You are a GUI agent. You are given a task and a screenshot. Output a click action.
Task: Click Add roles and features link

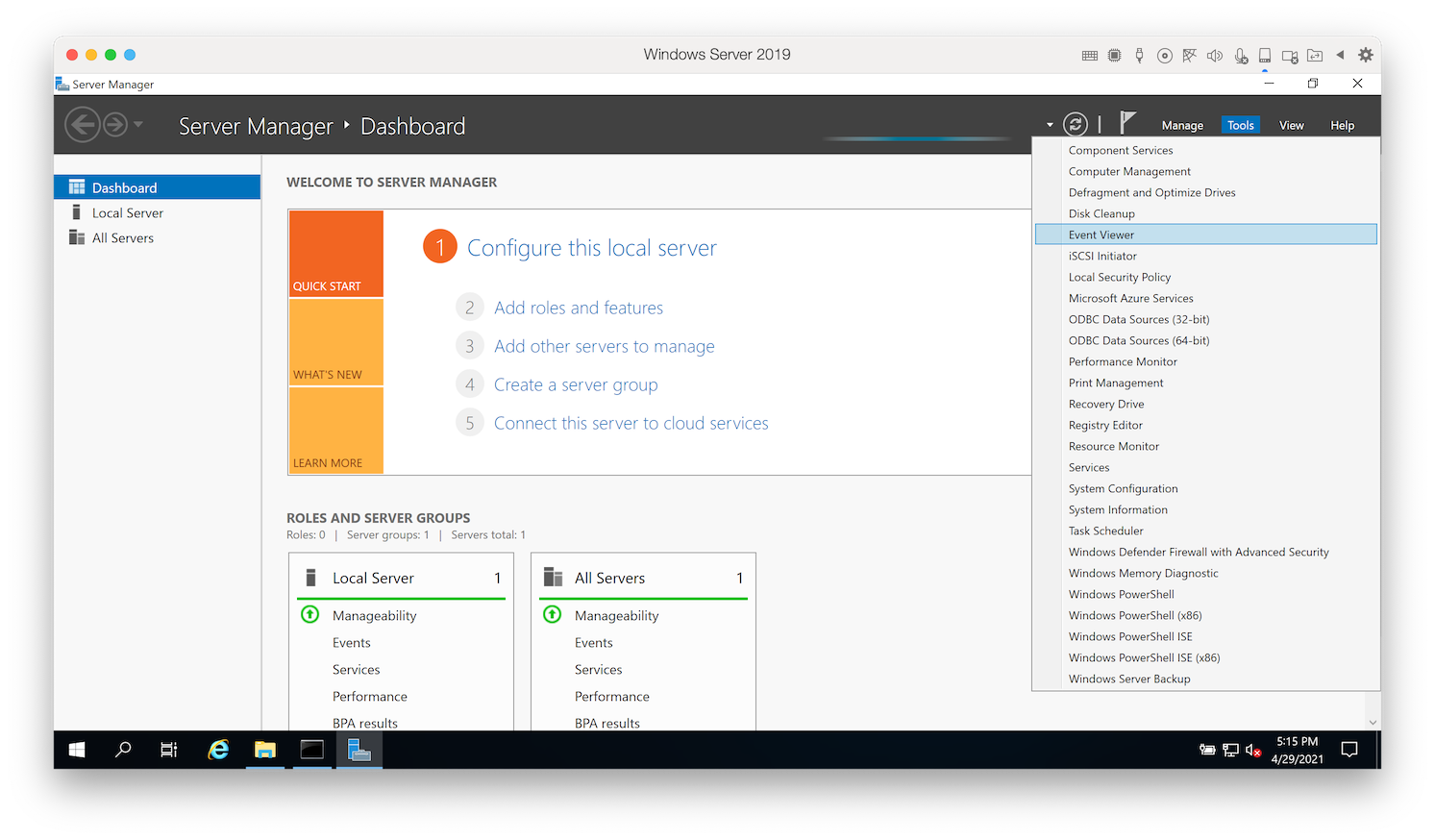(579, 308)
